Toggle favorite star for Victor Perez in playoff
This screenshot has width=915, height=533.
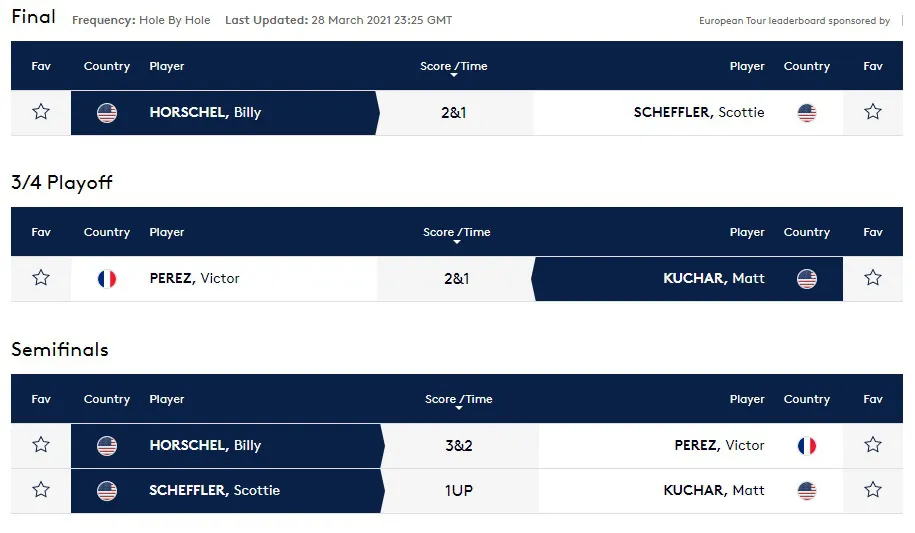[41, 277]
